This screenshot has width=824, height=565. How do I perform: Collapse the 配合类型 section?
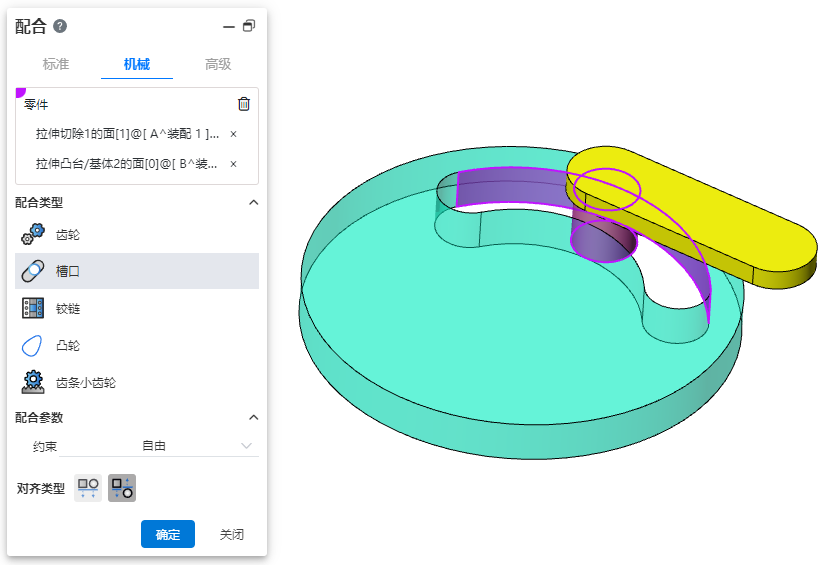(x=253, y=202)
